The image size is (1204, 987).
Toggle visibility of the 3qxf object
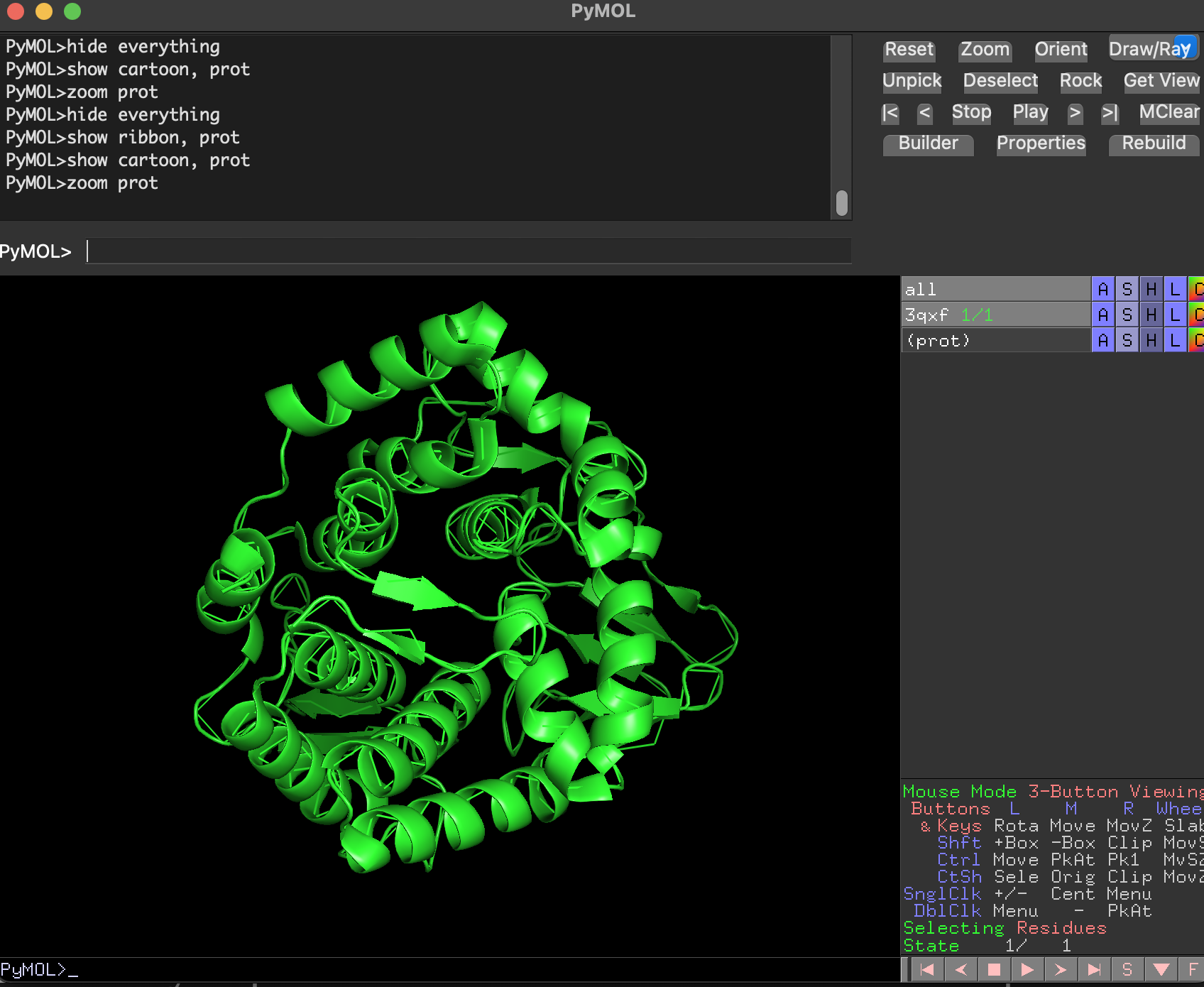[x=995, y=315]
